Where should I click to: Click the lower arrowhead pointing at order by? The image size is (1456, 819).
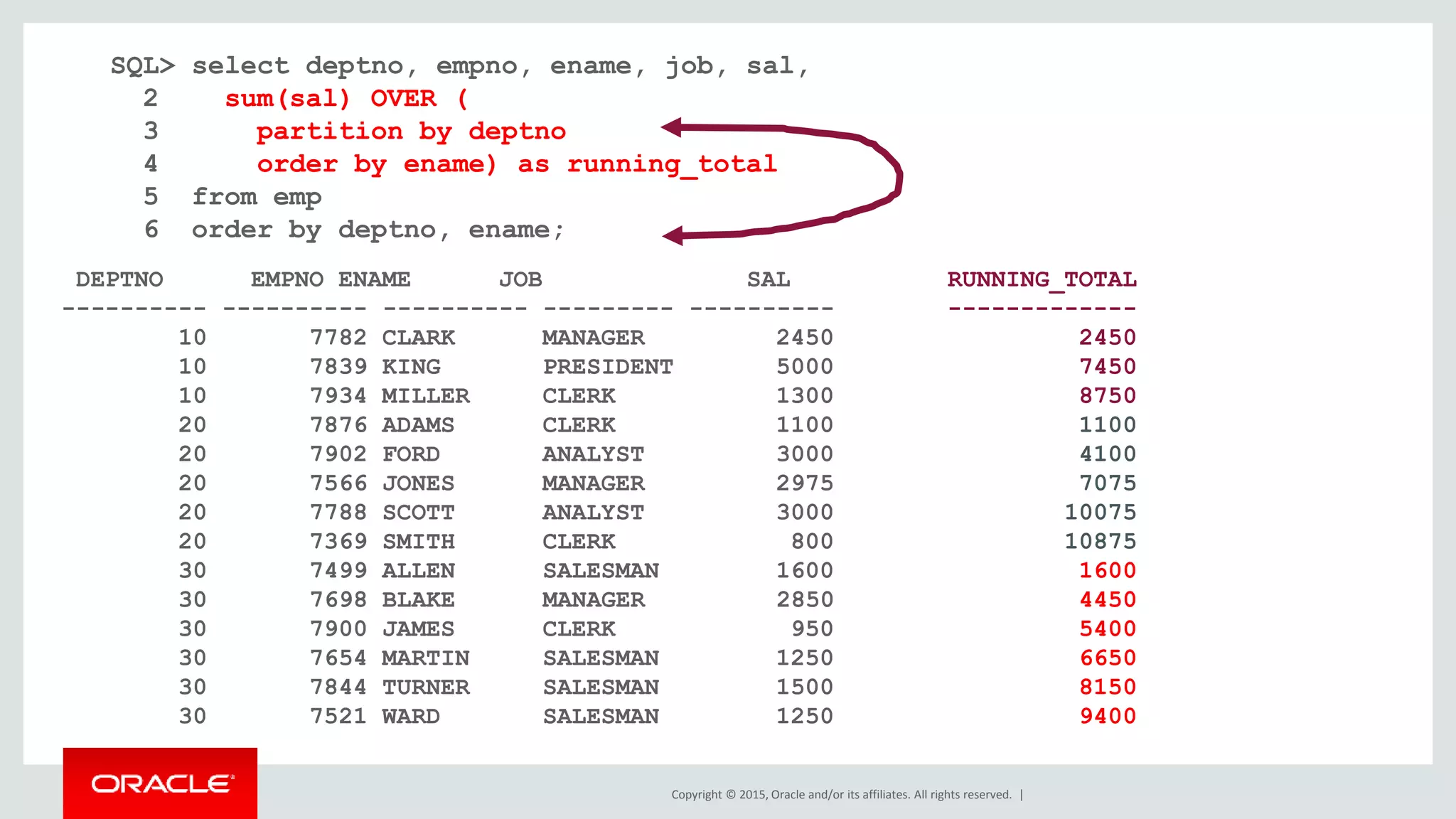tap(673, 235)
